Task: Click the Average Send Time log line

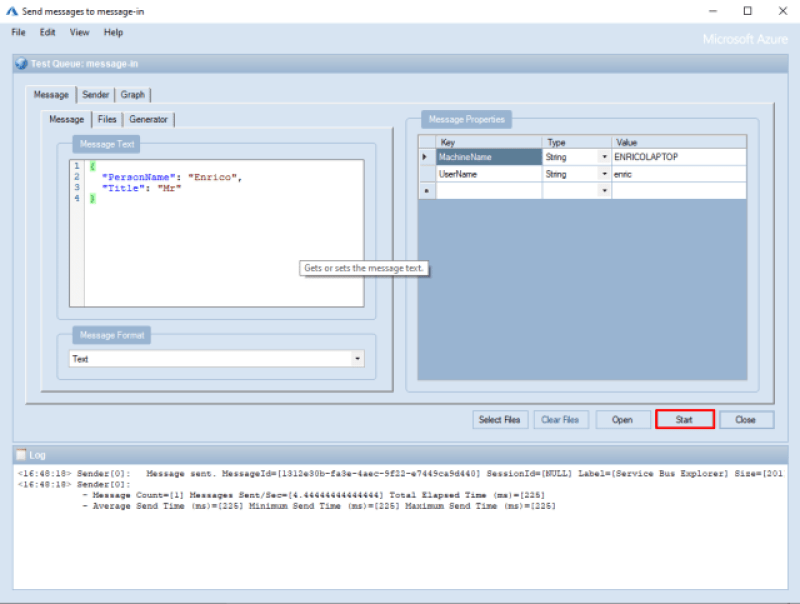Action: click(319, 506)
